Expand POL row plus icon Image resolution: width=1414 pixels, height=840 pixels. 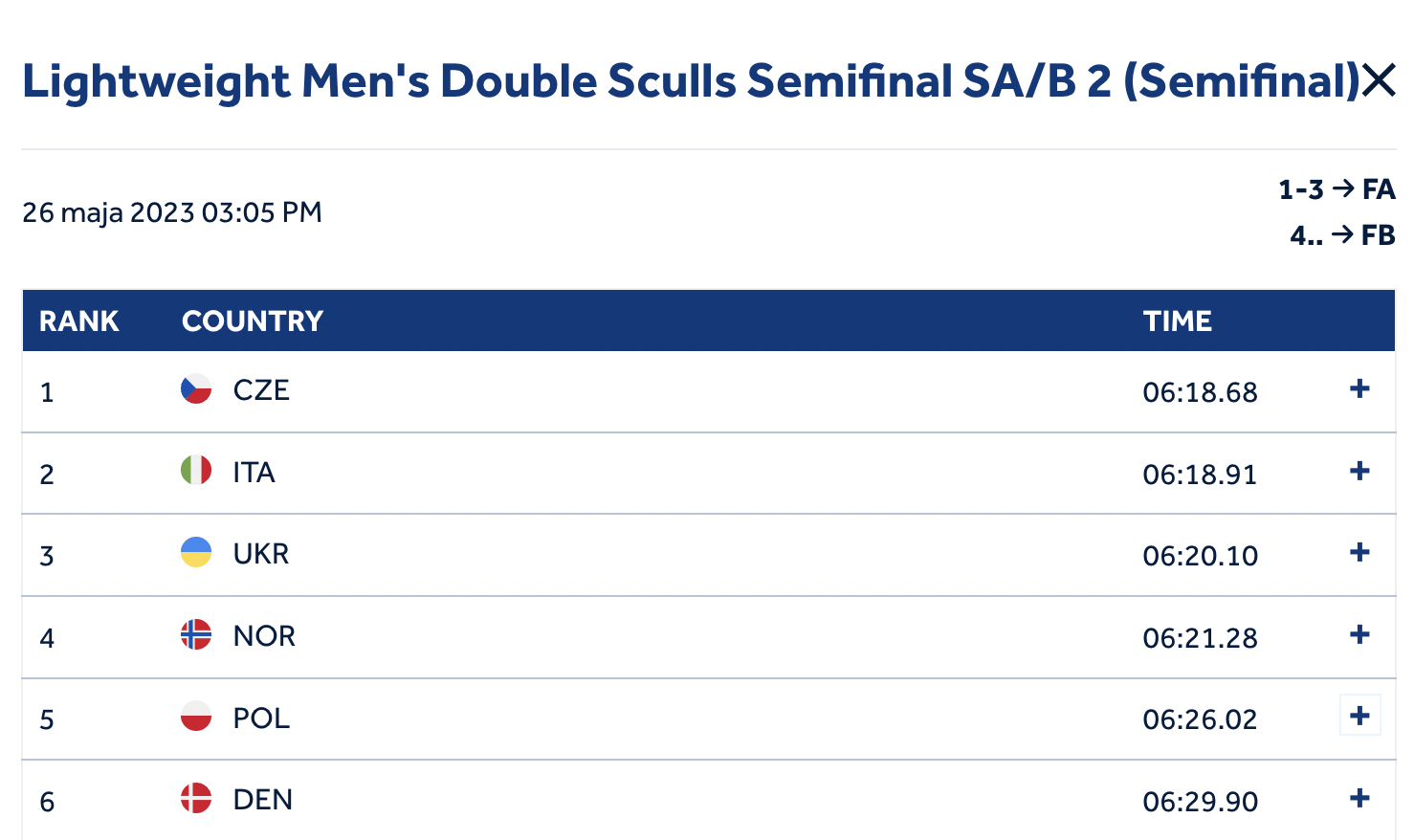(1359, 716)
